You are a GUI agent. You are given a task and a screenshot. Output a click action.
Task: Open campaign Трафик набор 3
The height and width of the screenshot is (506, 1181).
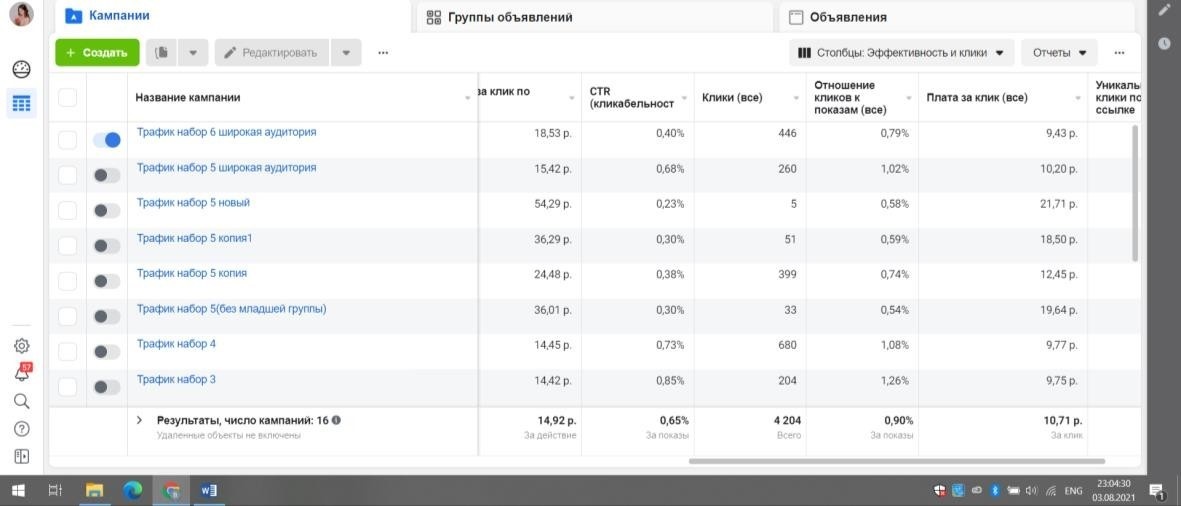pos(176,380)
